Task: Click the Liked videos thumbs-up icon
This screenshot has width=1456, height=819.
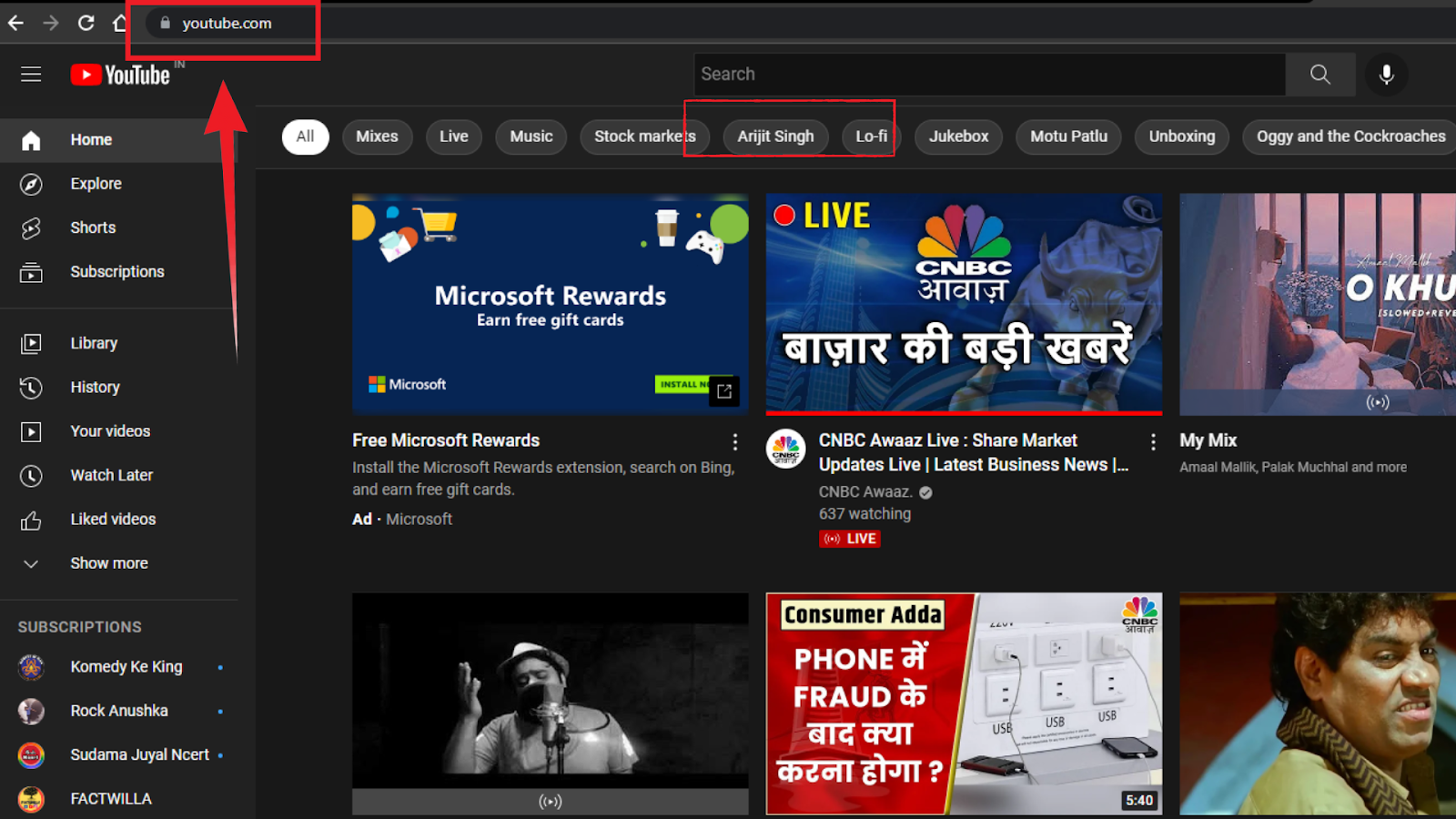Action: (31, 520)
